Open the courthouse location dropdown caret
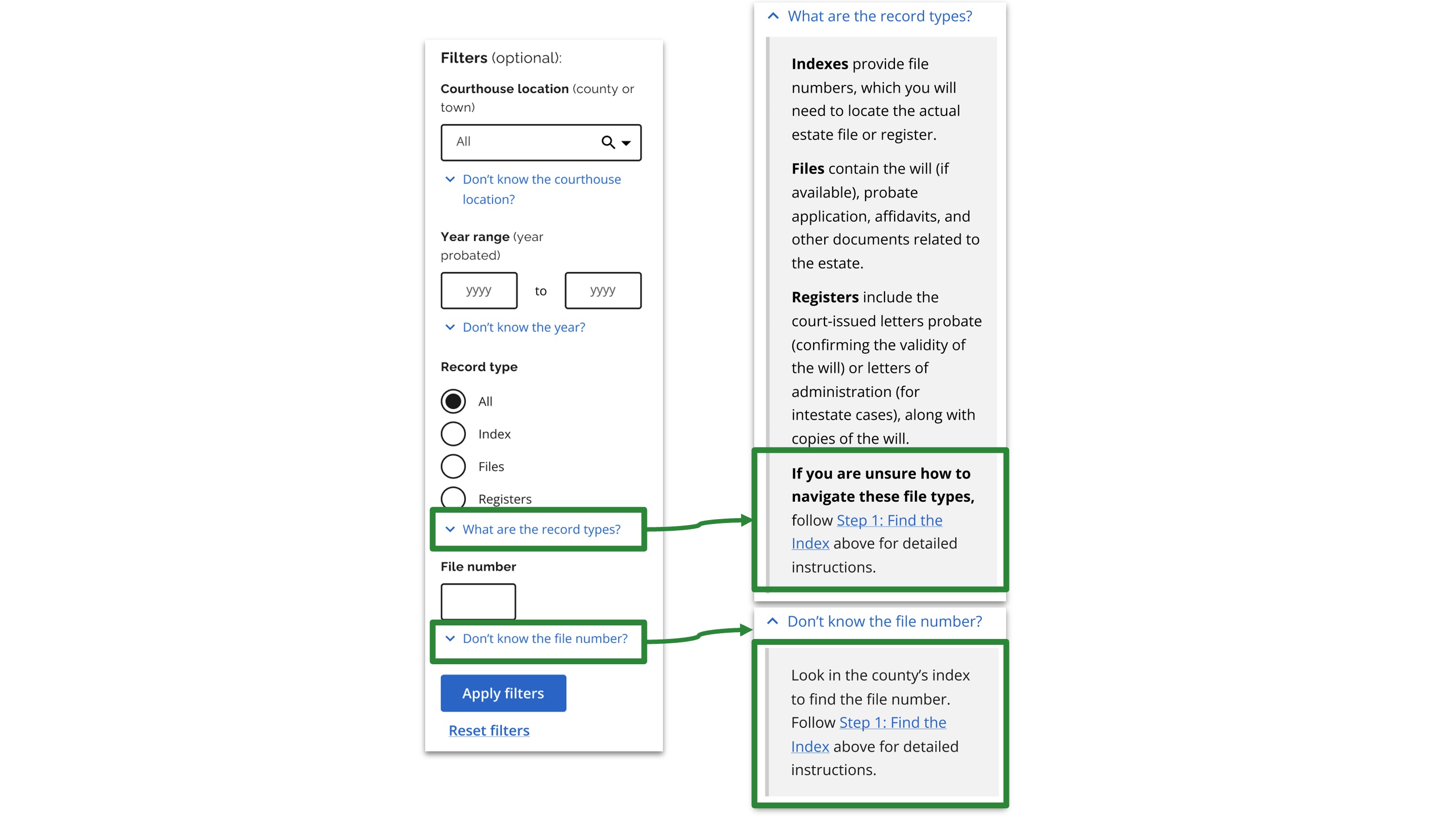1456x819 pixels. (x=625, y=144)
